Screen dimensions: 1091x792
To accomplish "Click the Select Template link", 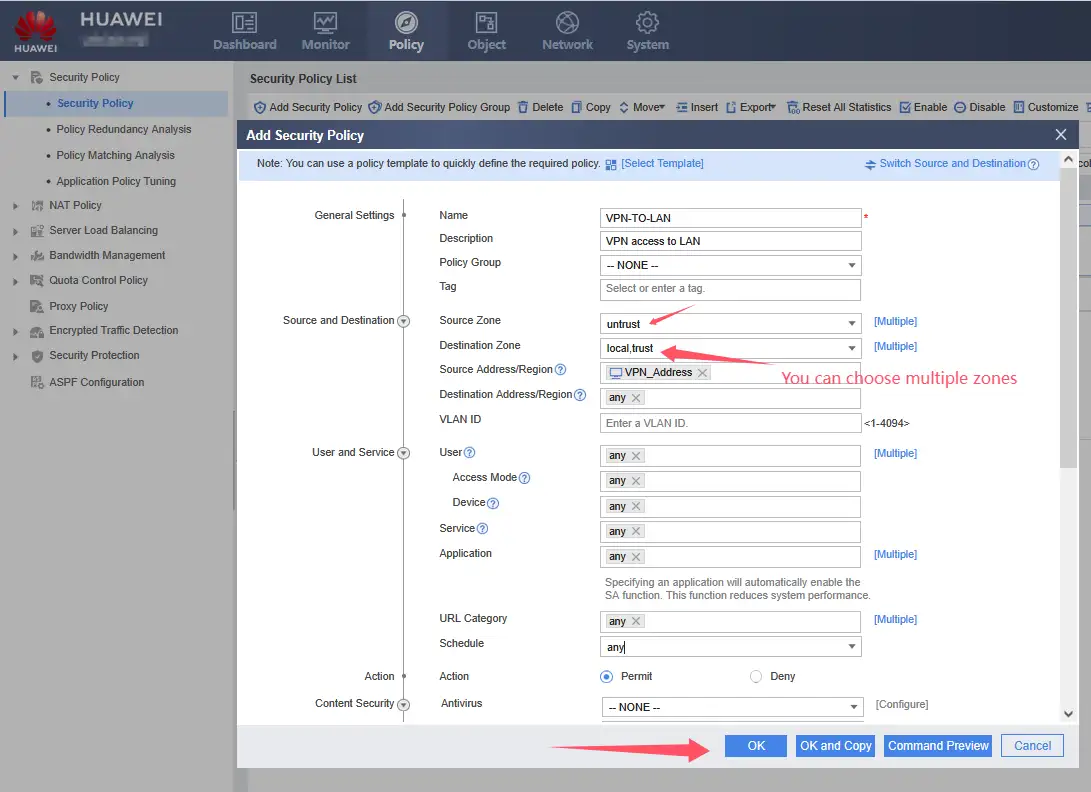I will click(x=662, y=163).
